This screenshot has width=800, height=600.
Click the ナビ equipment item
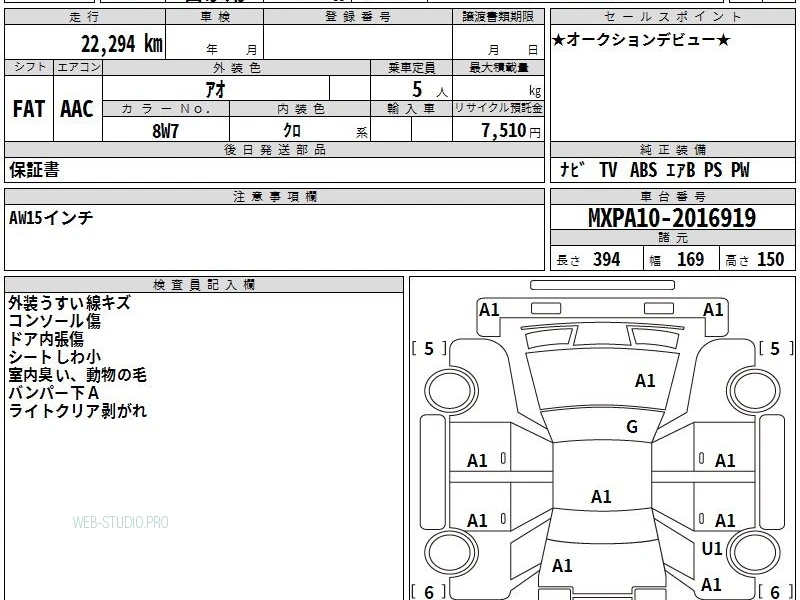[x=572, y=169]
